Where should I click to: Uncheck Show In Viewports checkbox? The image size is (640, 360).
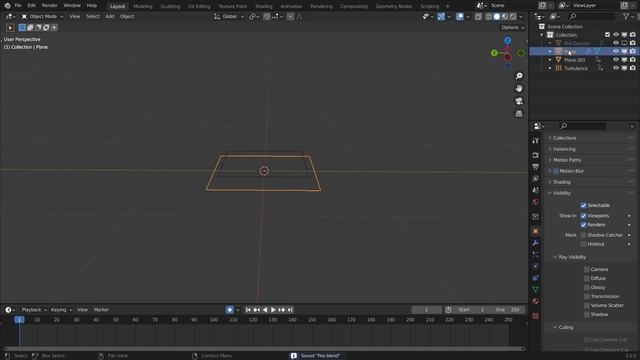coord(583,216)
